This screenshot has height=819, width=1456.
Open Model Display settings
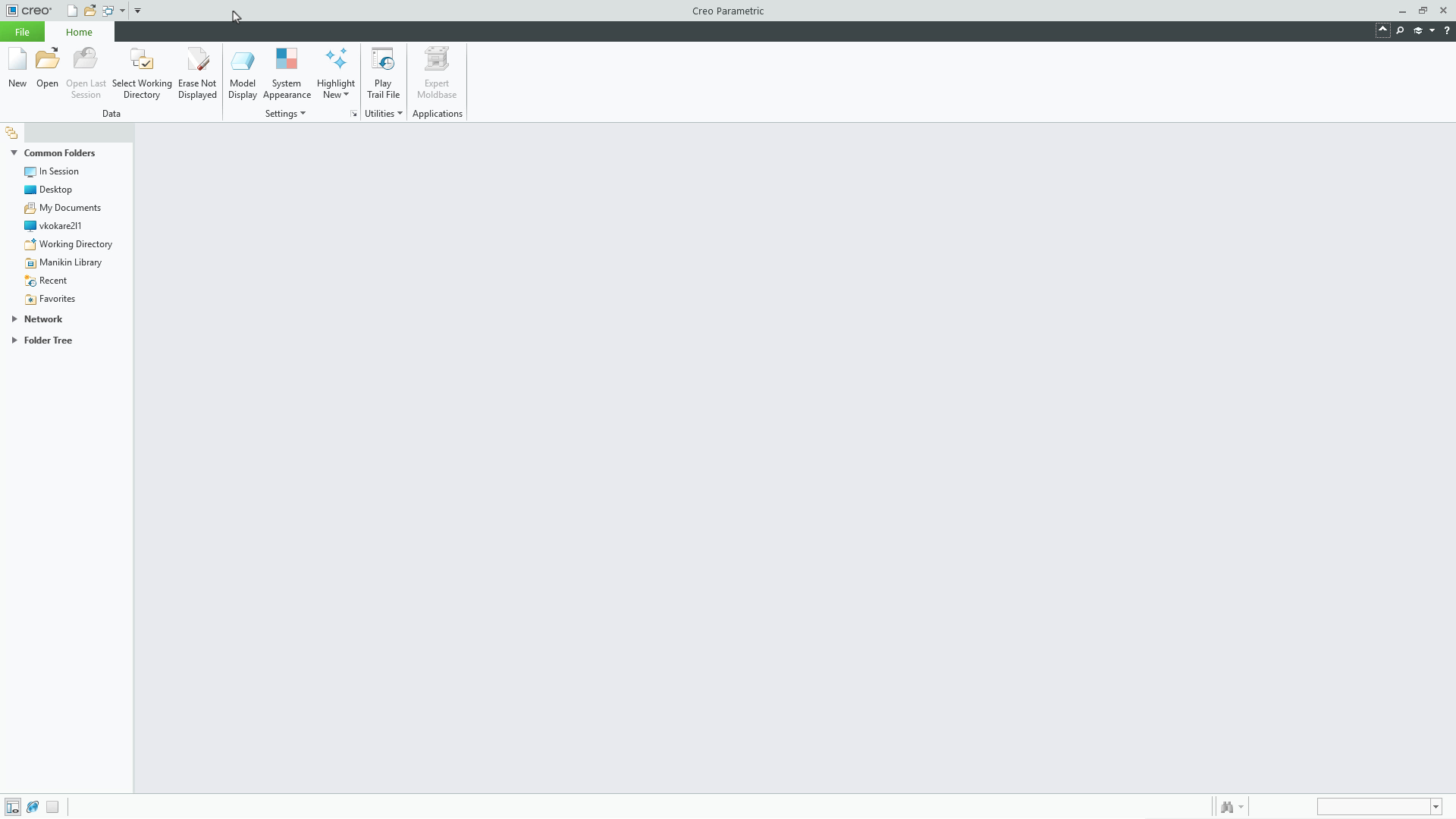(x=243, y=73)
